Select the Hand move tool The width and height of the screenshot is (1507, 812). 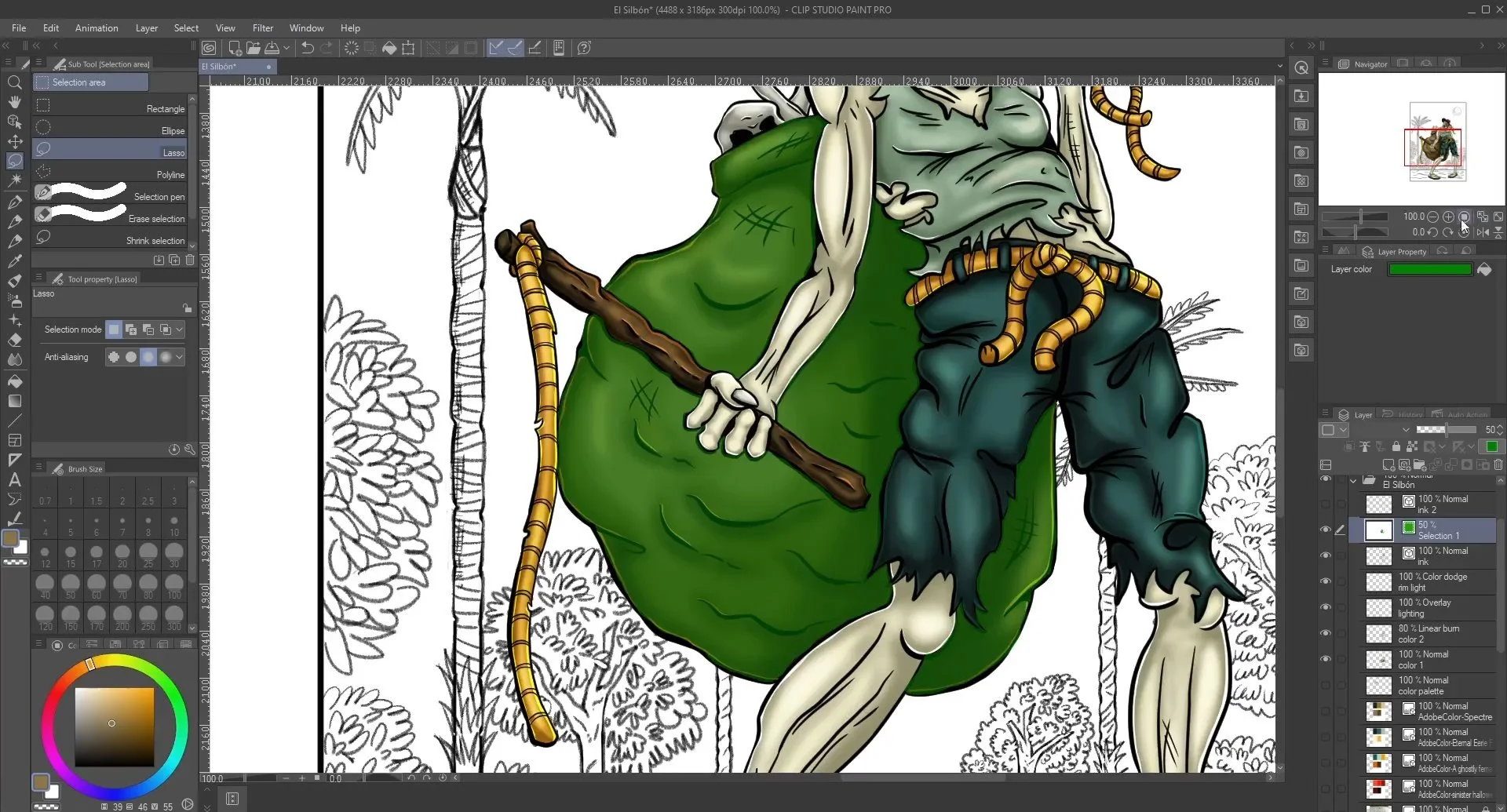[x=14, y=102]
